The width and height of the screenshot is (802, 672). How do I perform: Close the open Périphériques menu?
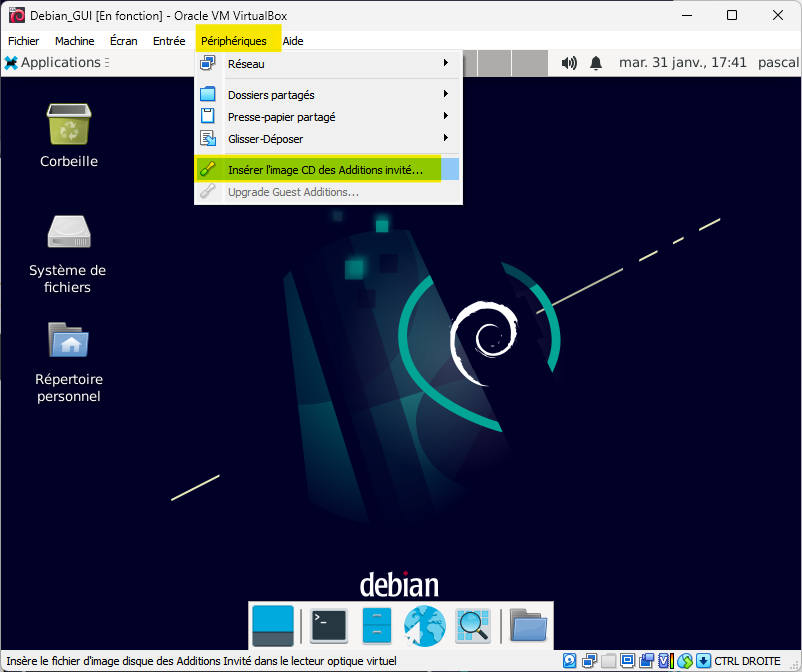pos(234,41)
